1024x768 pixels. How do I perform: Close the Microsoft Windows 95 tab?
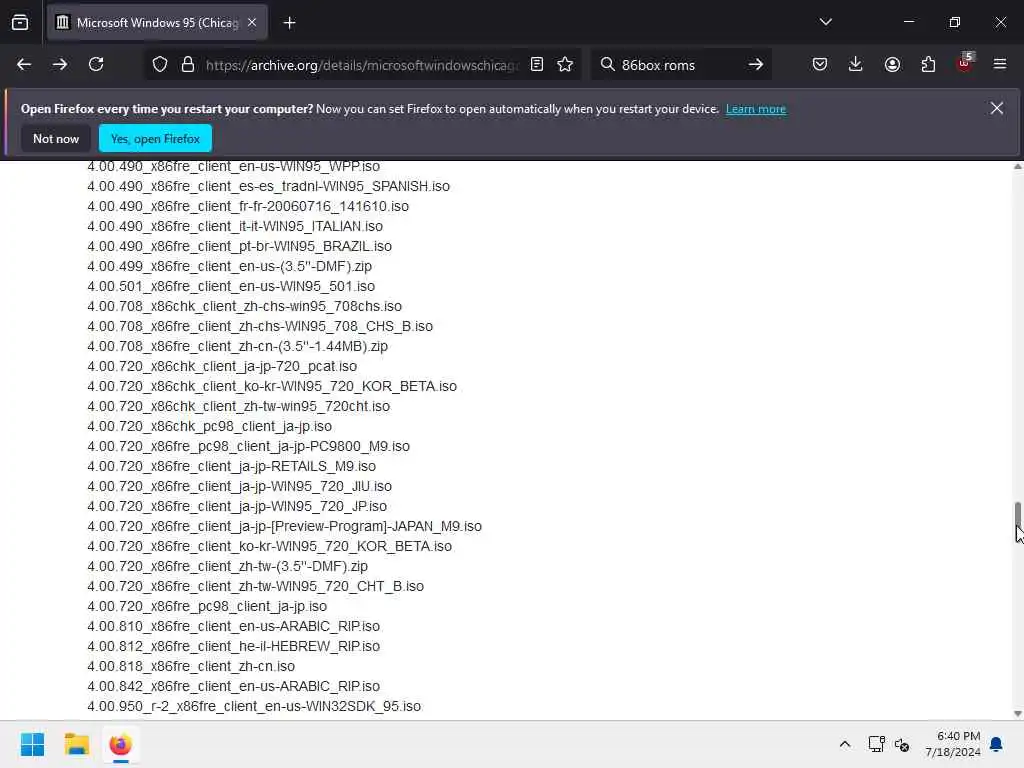(252, 23)
